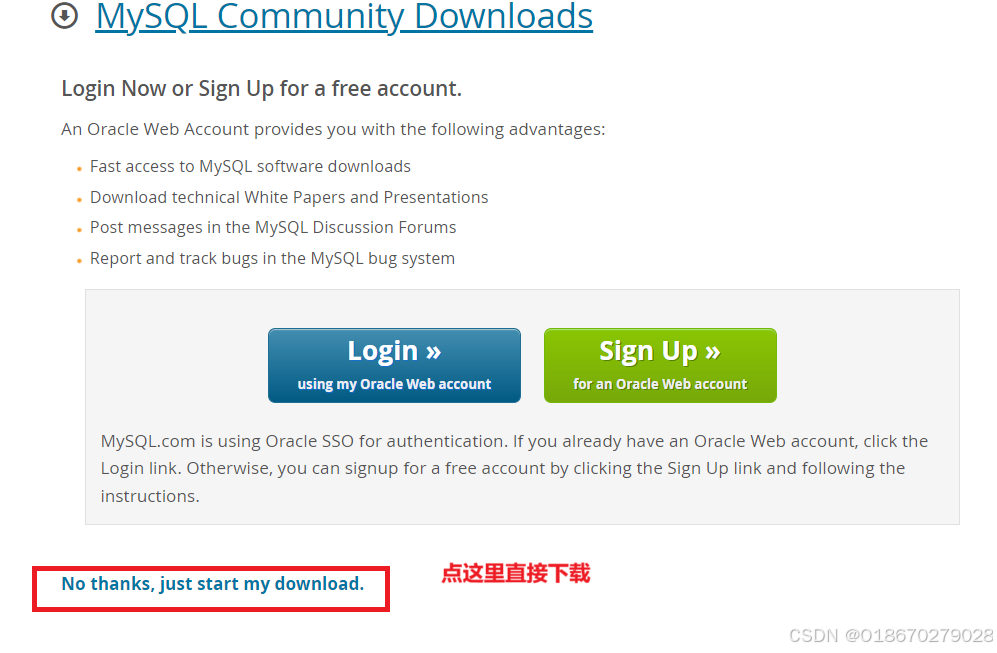Click the orange bullet beside Post messages
Image resolution: width=997 pixels, height=653 pixels.
[x=79, y=230]
